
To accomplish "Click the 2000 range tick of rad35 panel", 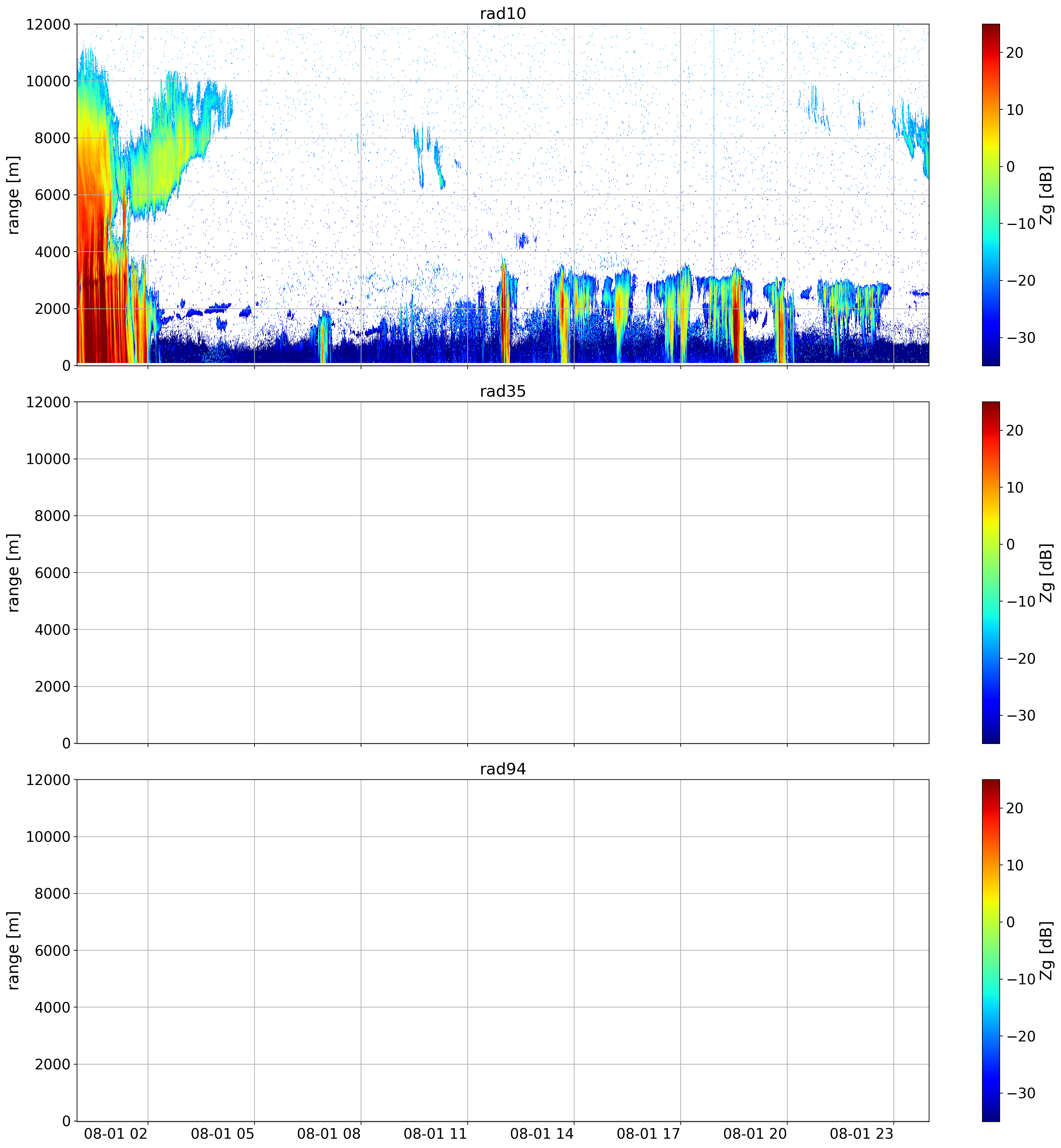I will coord(52,686).
